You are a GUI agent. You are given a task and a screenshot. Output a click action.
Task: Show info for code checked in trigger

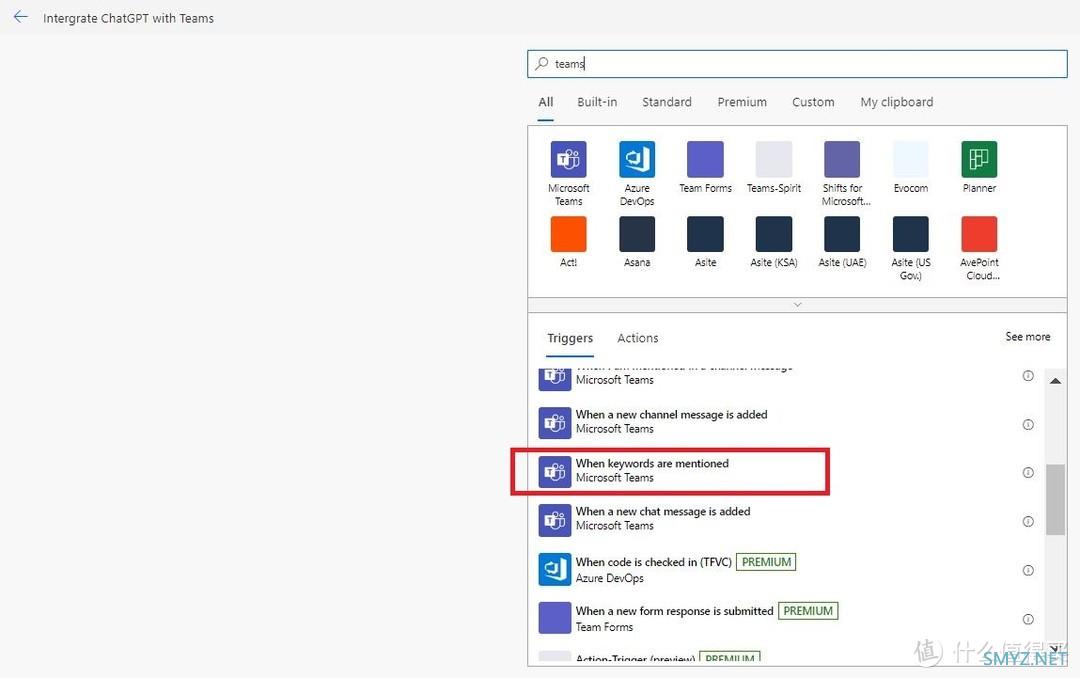pyautogui.click(x=1028, y=571)
